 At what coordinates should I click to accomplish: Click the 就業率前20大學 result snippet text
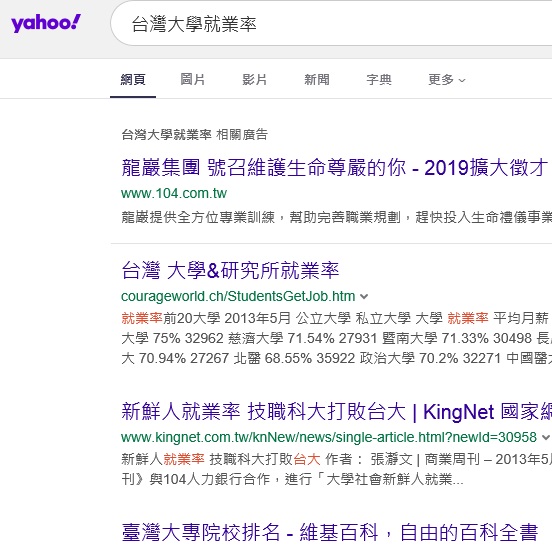coord(337,338)
